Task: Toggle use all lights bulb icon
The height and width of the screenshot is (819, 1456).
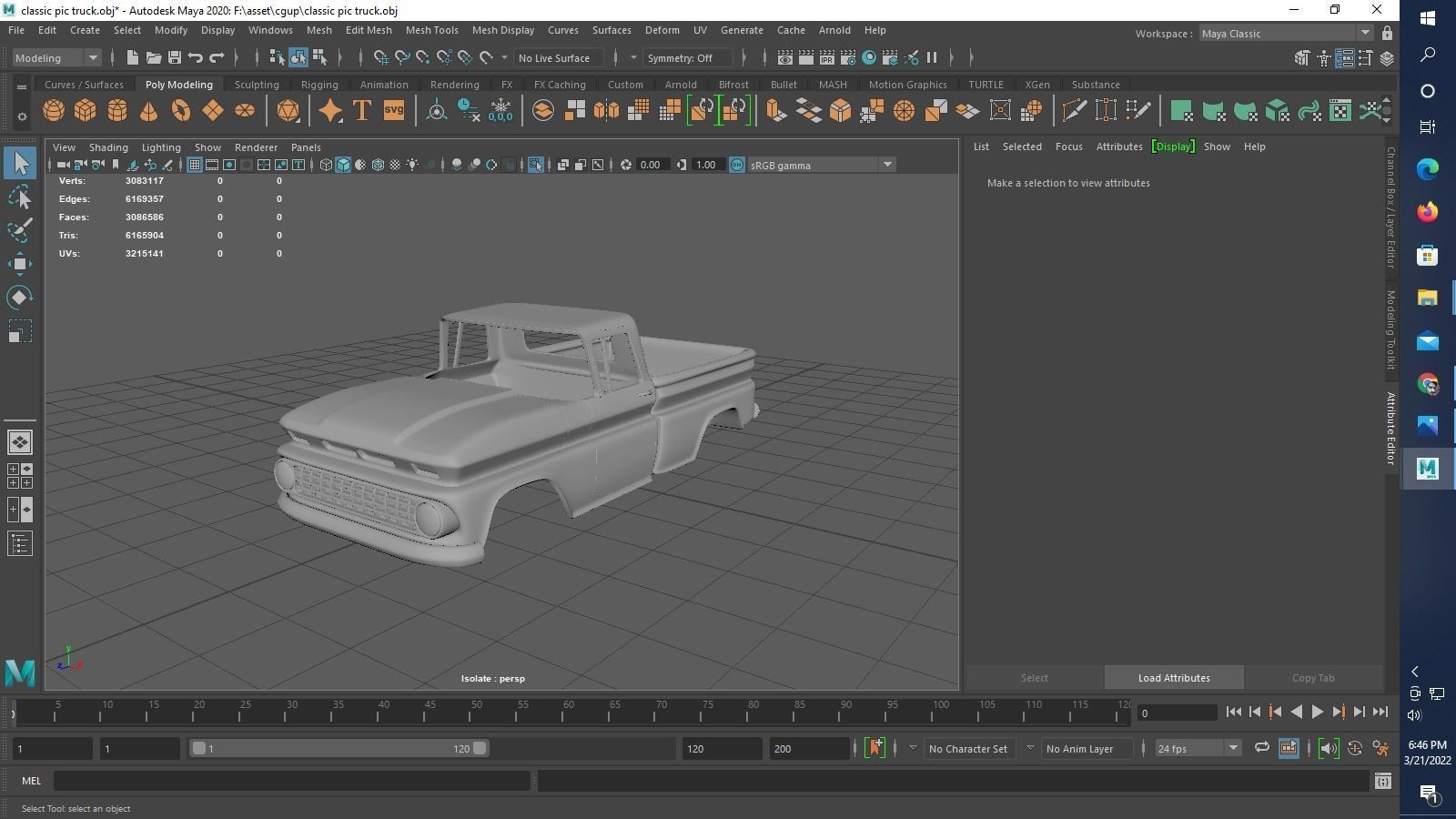Action: point(412,165)
